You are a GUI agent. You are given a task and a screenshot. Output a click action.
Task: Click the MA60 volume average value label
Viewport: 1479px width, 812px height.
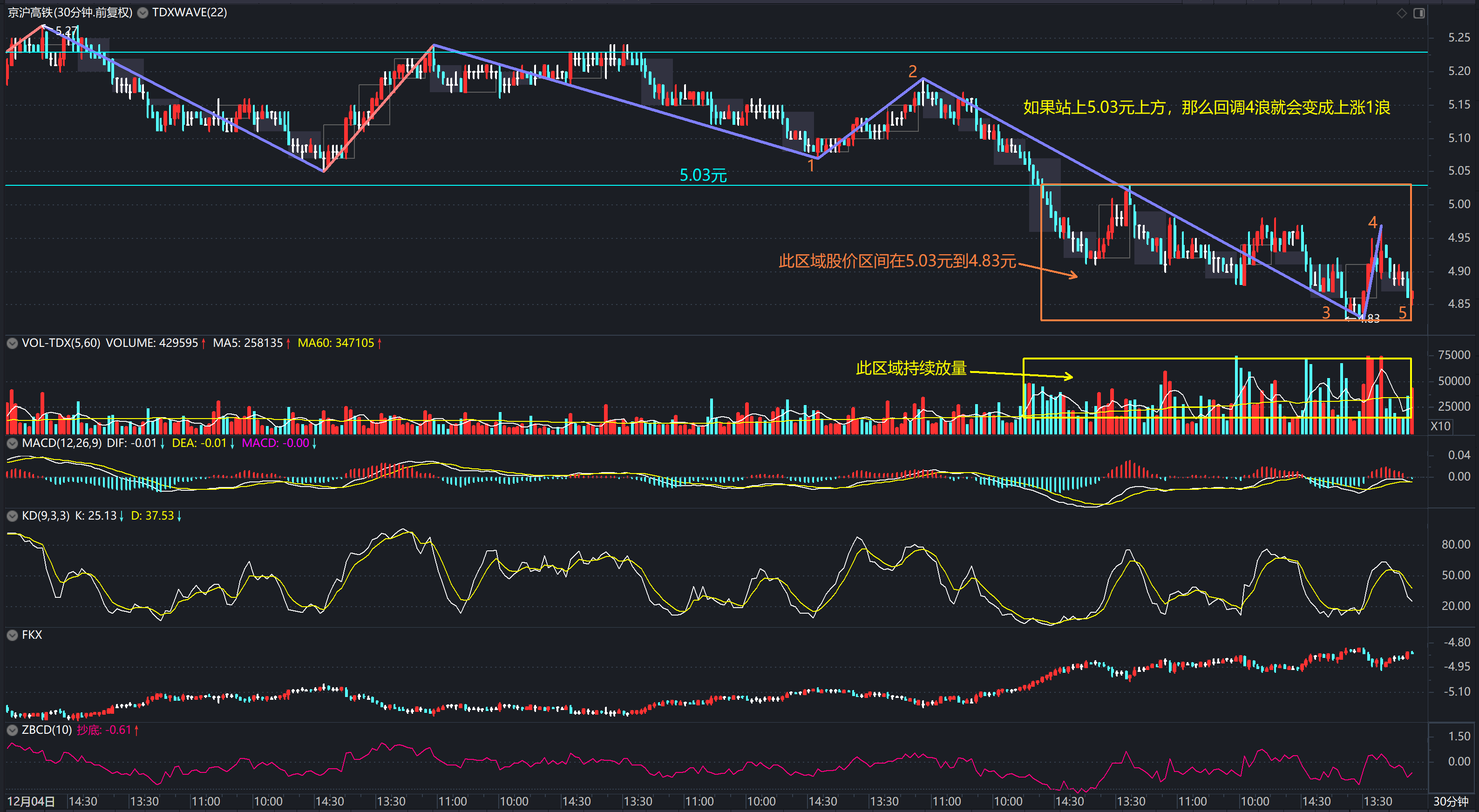336,343
